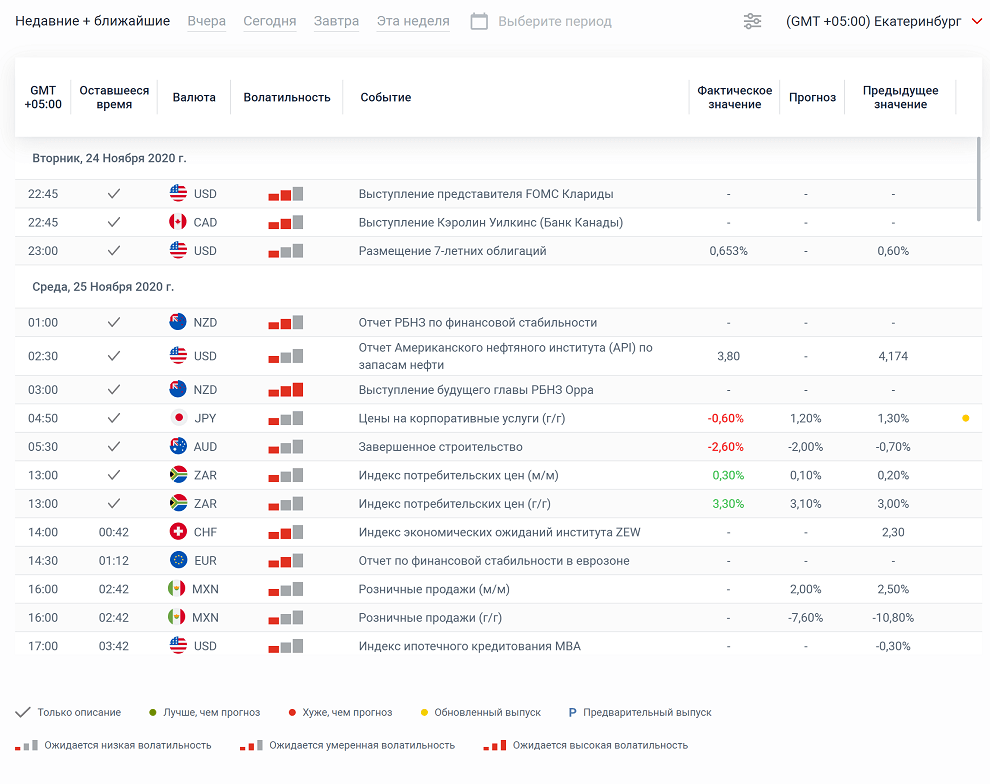Open event Индекс экономических ожиданий института ZEW
This screenshot has width=990, height=784.
tap(499, 532)
